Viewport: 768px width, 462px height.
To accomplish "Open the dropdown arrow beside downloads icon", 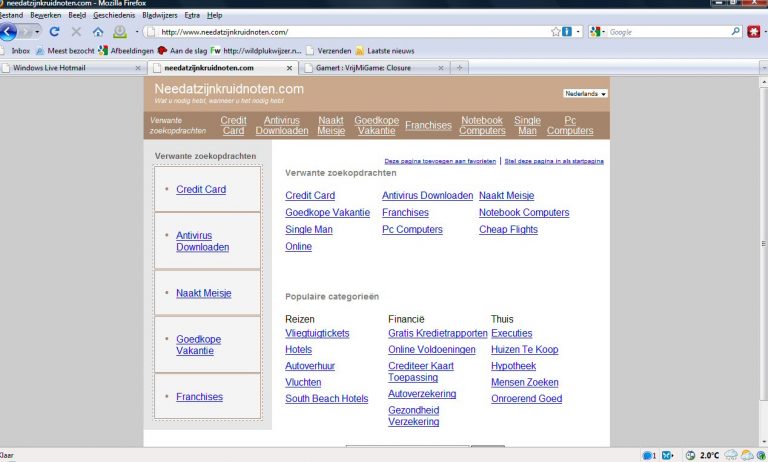I will click(x=137, y=32).
